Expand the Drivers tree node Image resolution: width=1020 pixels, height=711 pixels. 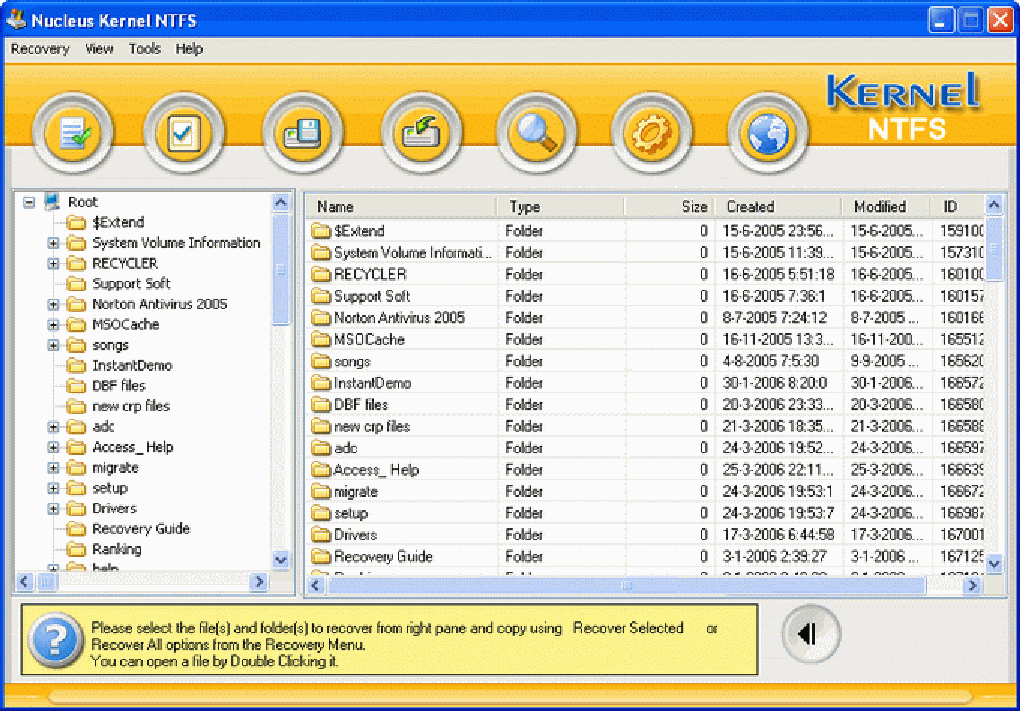click(53, 509)
